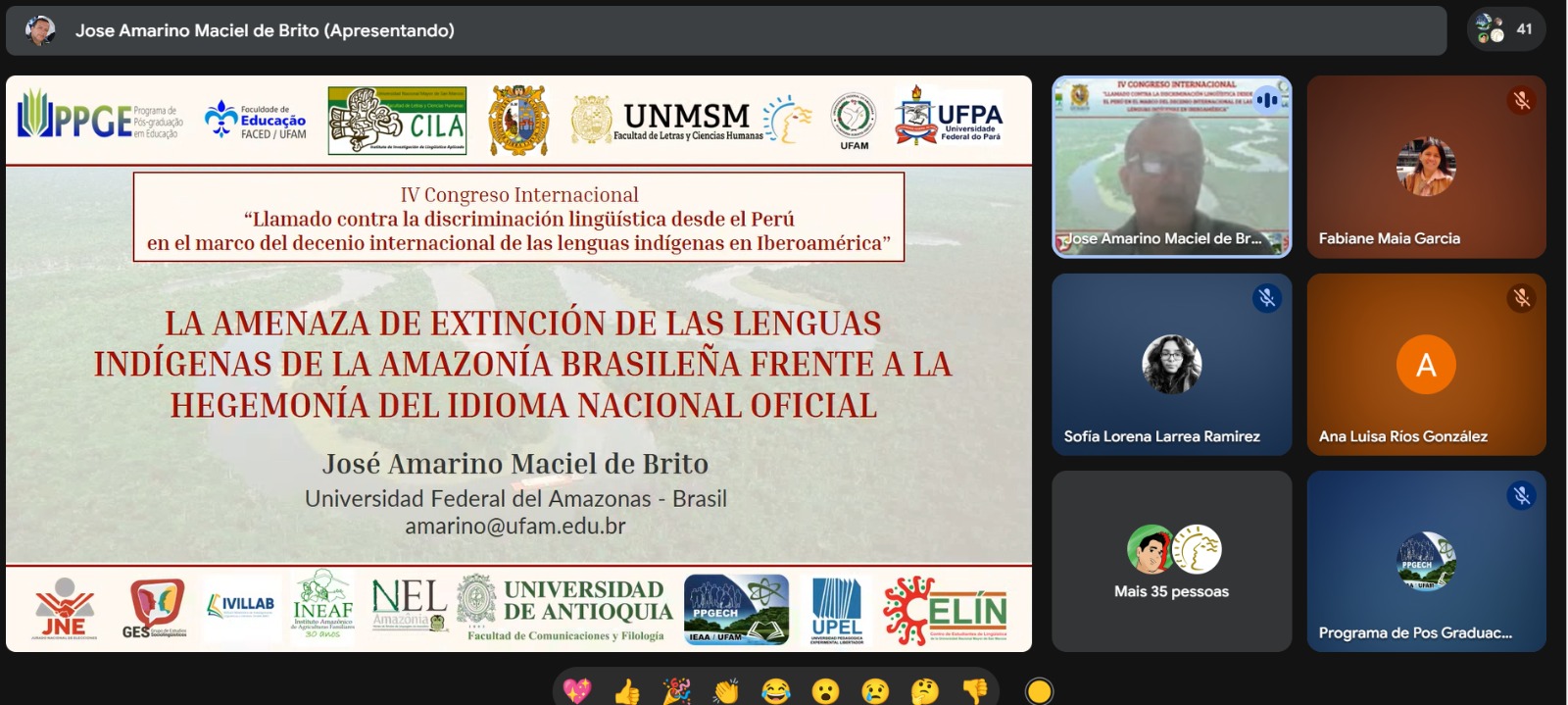This screenshot has height=705, width=1568.
Task: Send the surprised face reaction
Action: click(x=826, y=691)
